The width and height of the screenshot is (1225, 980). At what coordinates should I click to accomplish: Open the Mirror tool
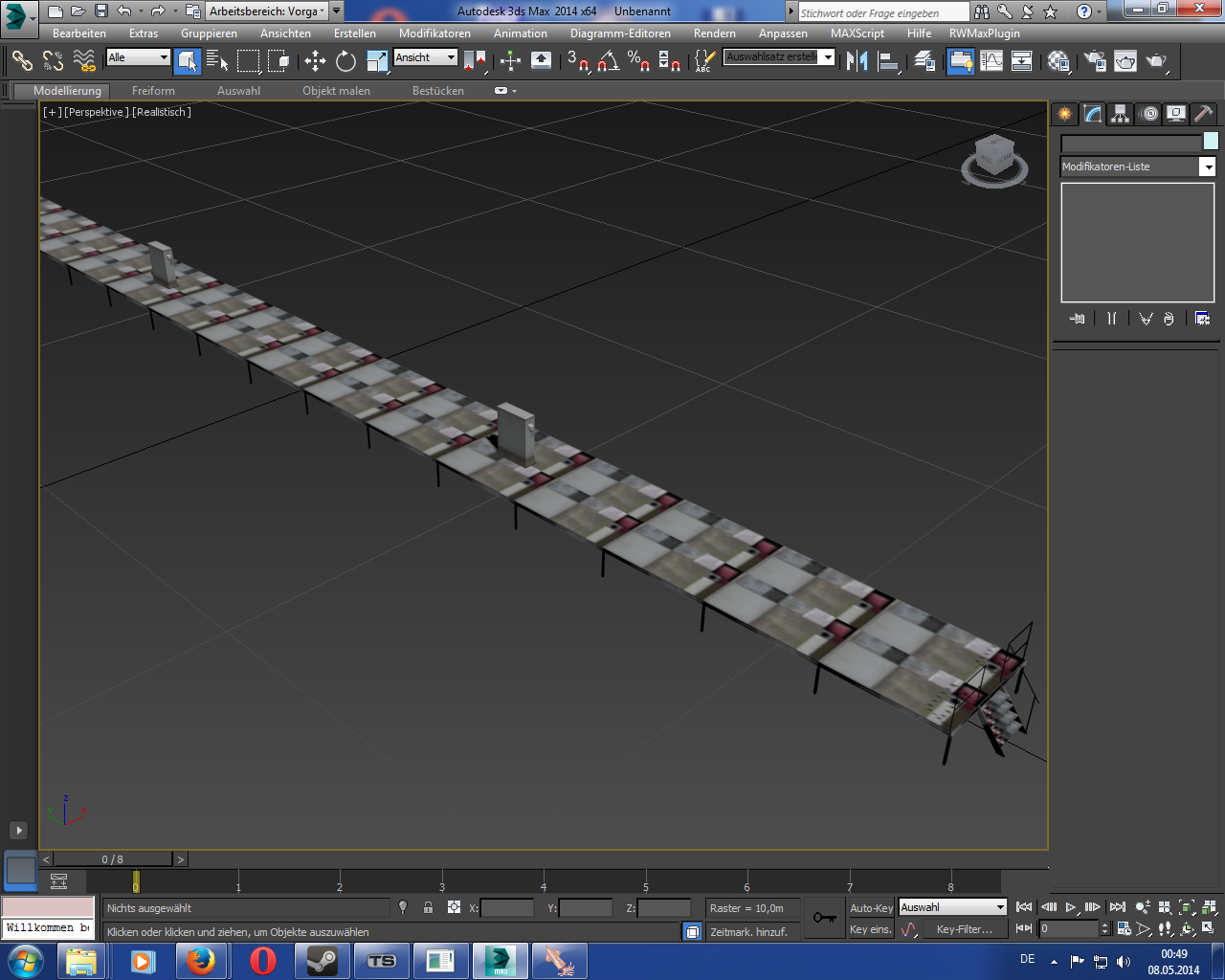click(x=857, y=61)
